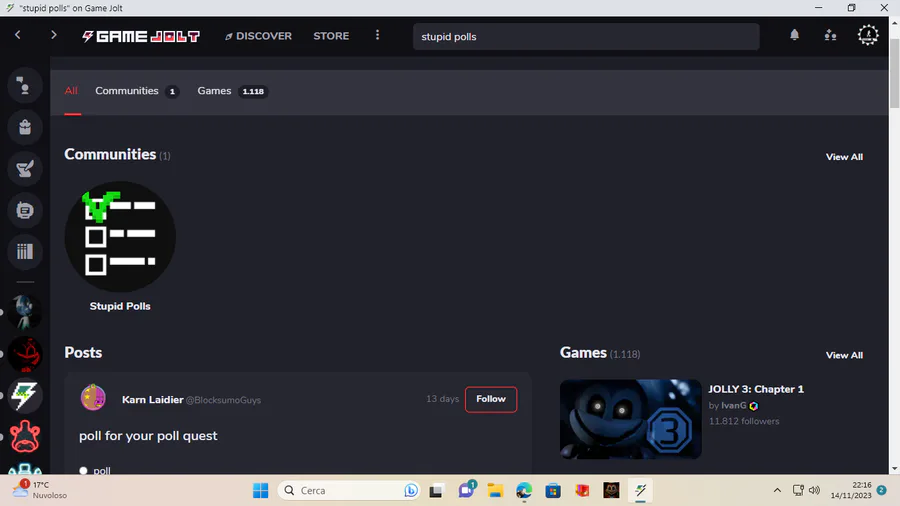Open the Stupid Polls community thumbnail
The width and height of the screenshot is (900, 506).
tap(120, 236)
